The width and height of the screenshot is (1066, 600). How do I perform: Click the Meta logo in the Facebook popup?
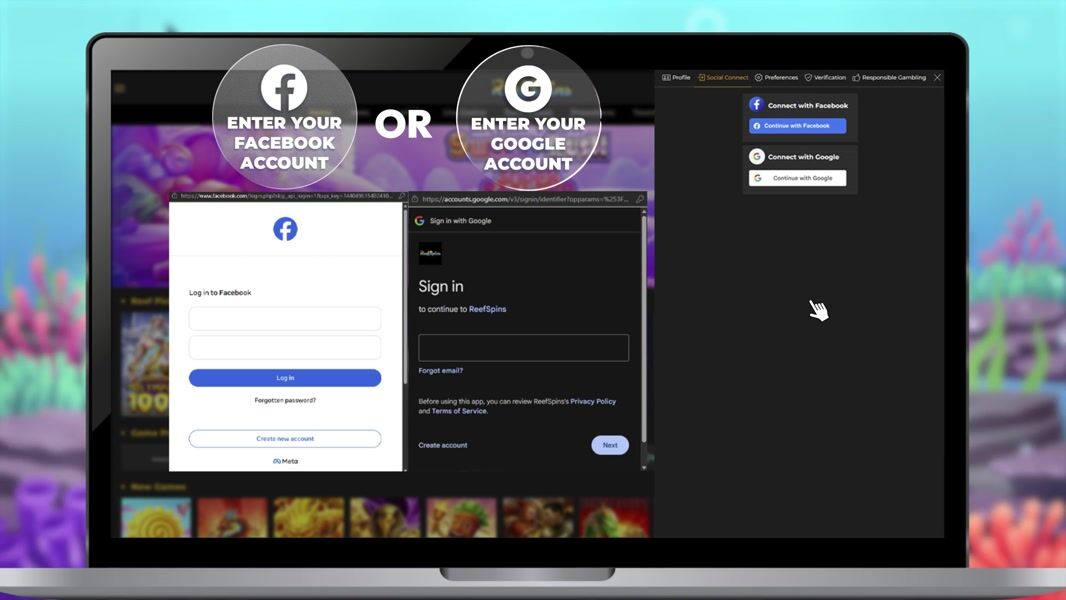pos(286,461)
